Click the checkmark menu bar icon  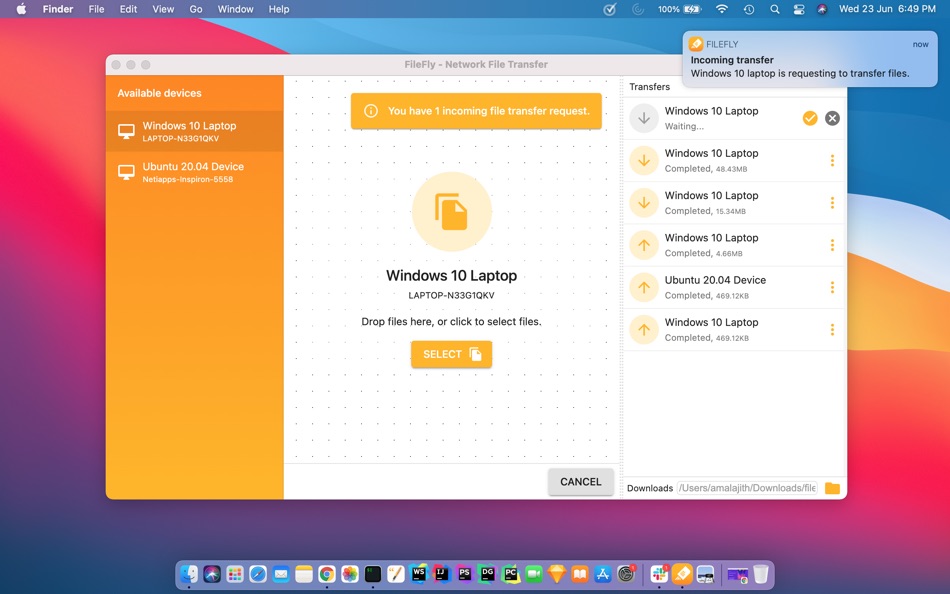pyautogui.click(x=610, y=9)
